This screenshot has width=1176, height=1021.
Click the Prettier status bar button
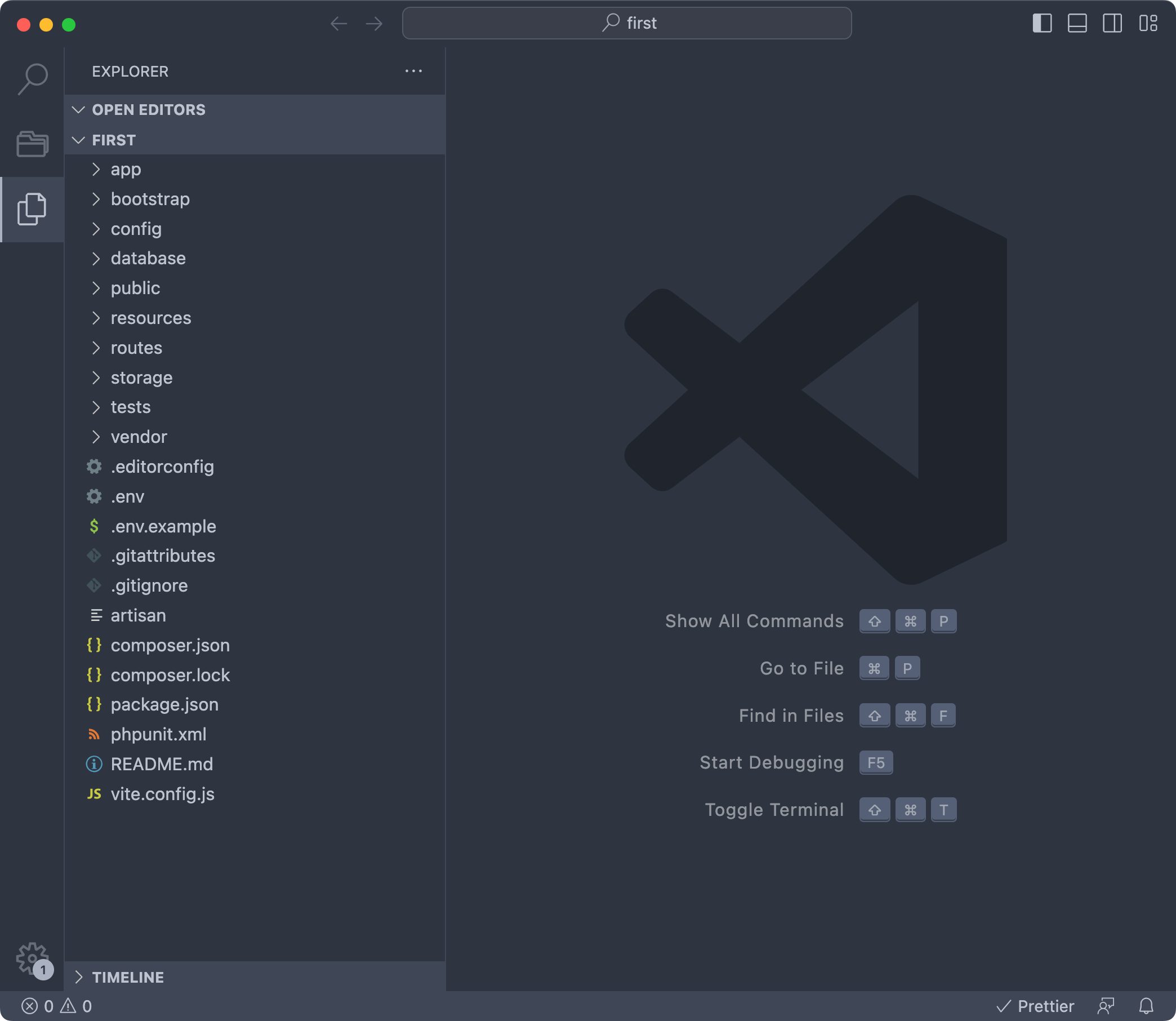[x=1036, y=1006]
